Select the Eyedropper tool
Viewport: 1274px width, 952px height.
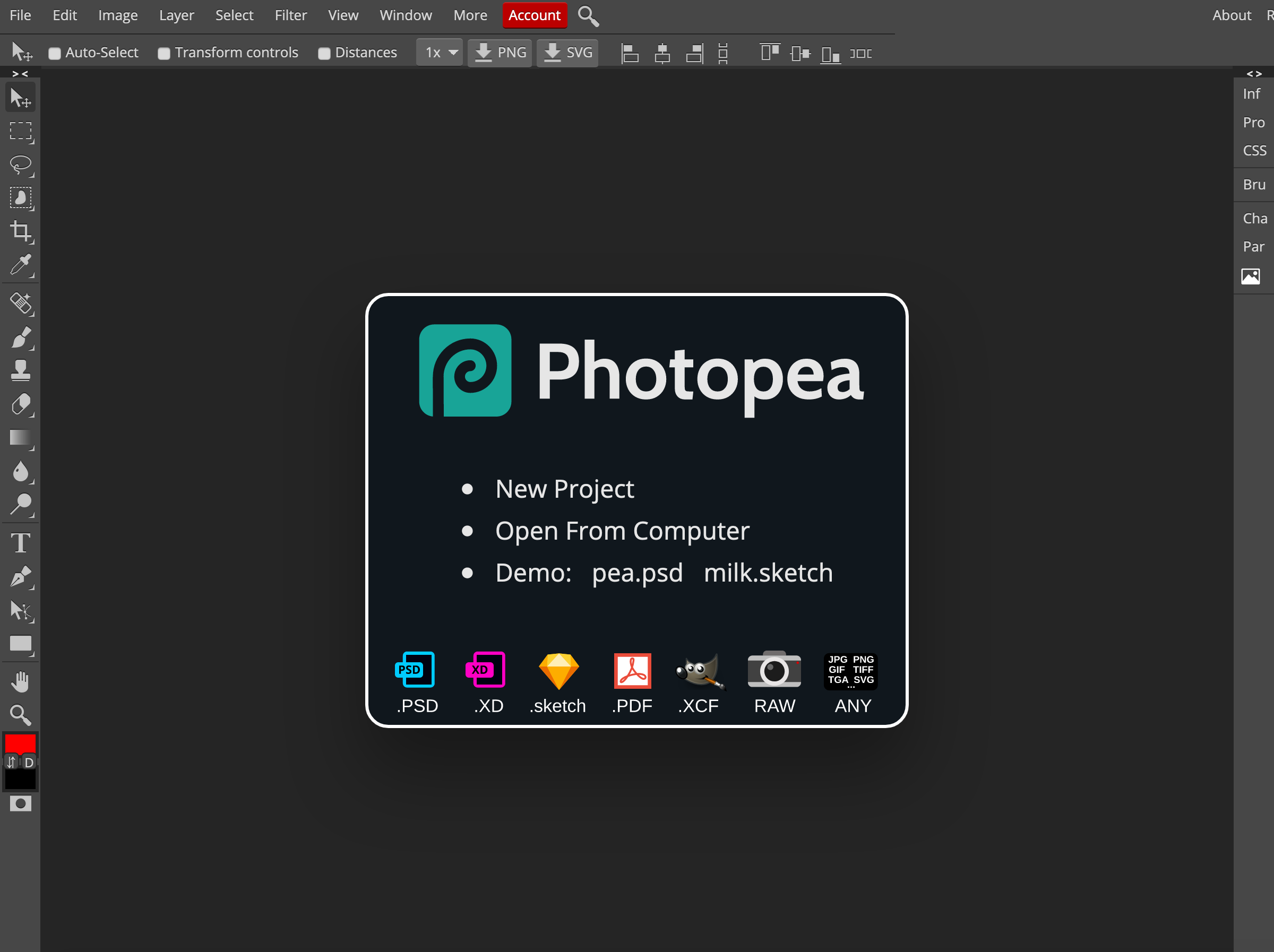point(21,265)
